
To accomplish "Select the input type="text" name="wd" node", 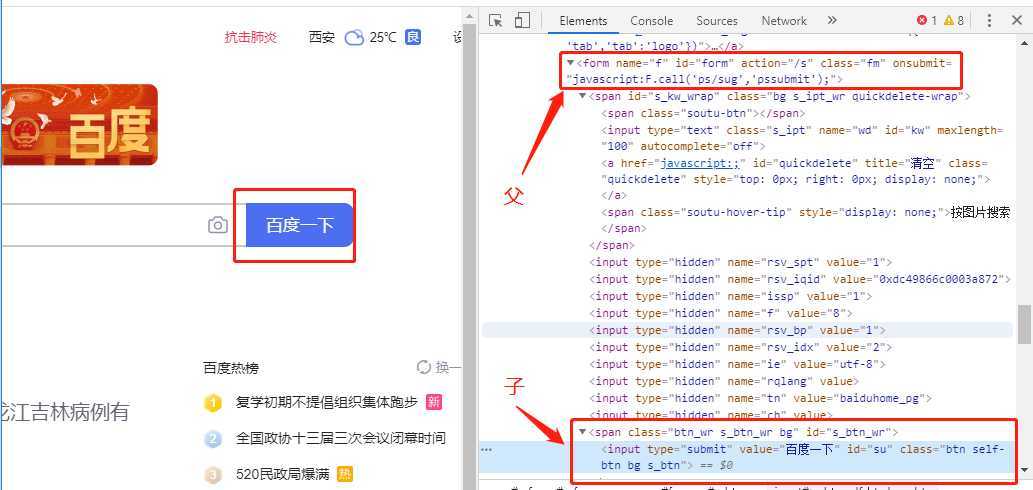I will pyautogui.click(x=801, y=138).
